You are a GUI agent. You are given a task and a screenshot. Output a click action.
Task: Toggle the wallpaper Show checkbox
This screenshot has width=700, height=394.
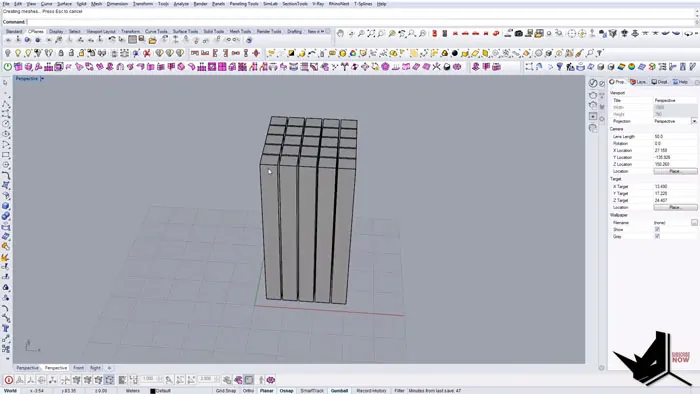pos(657,229)
